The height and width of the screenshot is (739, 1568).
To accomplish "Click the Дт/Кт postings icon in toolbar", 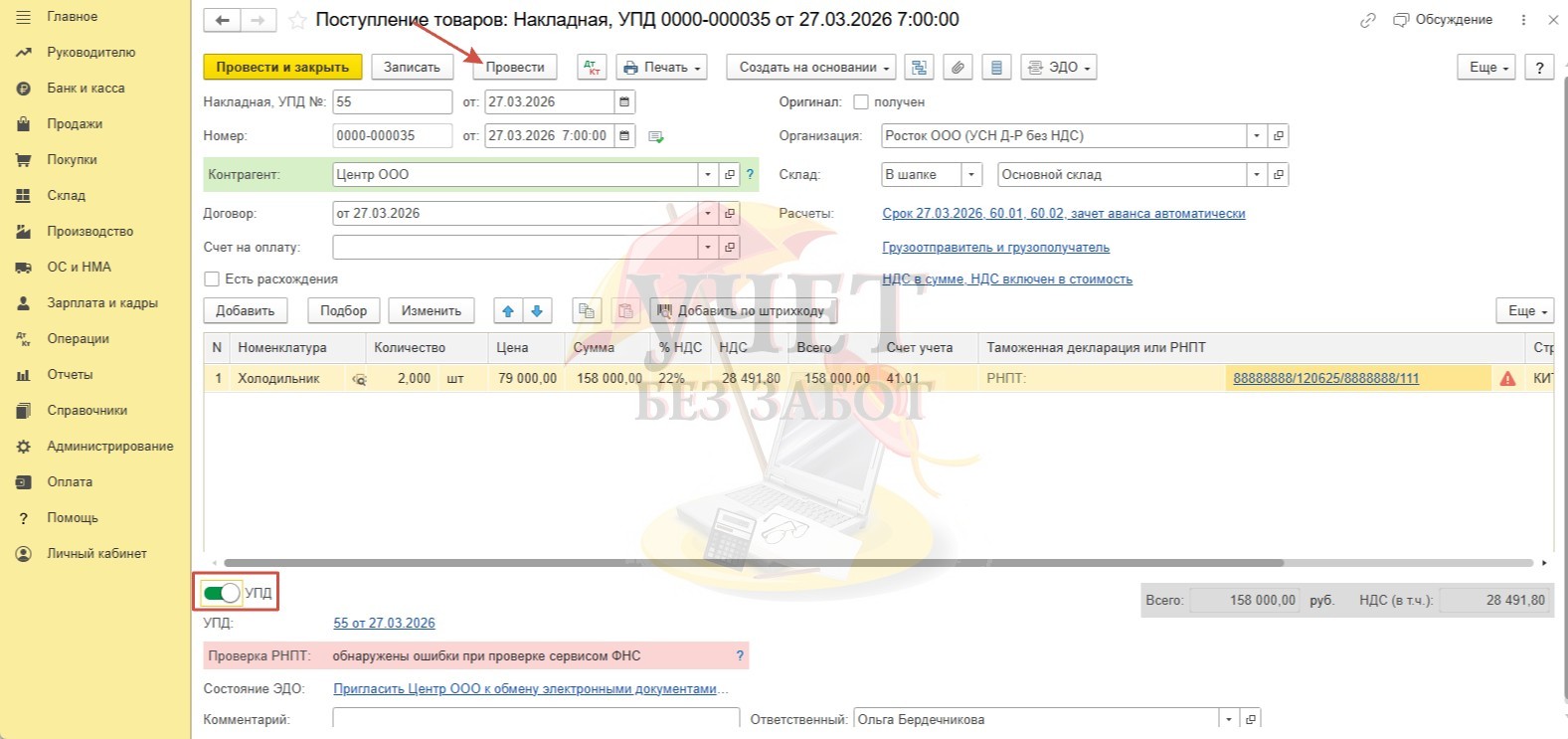I will pyautogui.click(x=592, y=68).
